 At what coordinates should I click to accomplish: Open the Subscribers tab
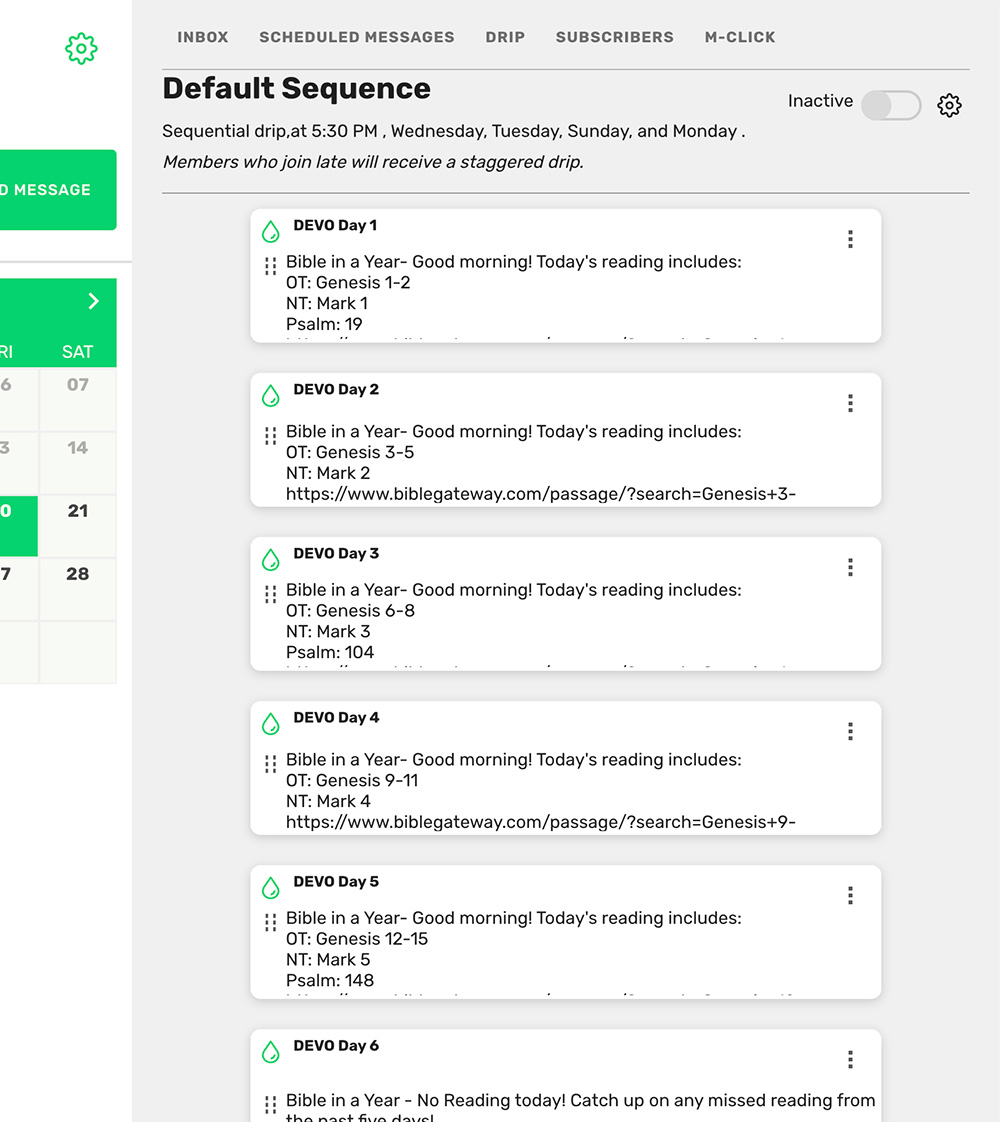click(x=614, y=37)
